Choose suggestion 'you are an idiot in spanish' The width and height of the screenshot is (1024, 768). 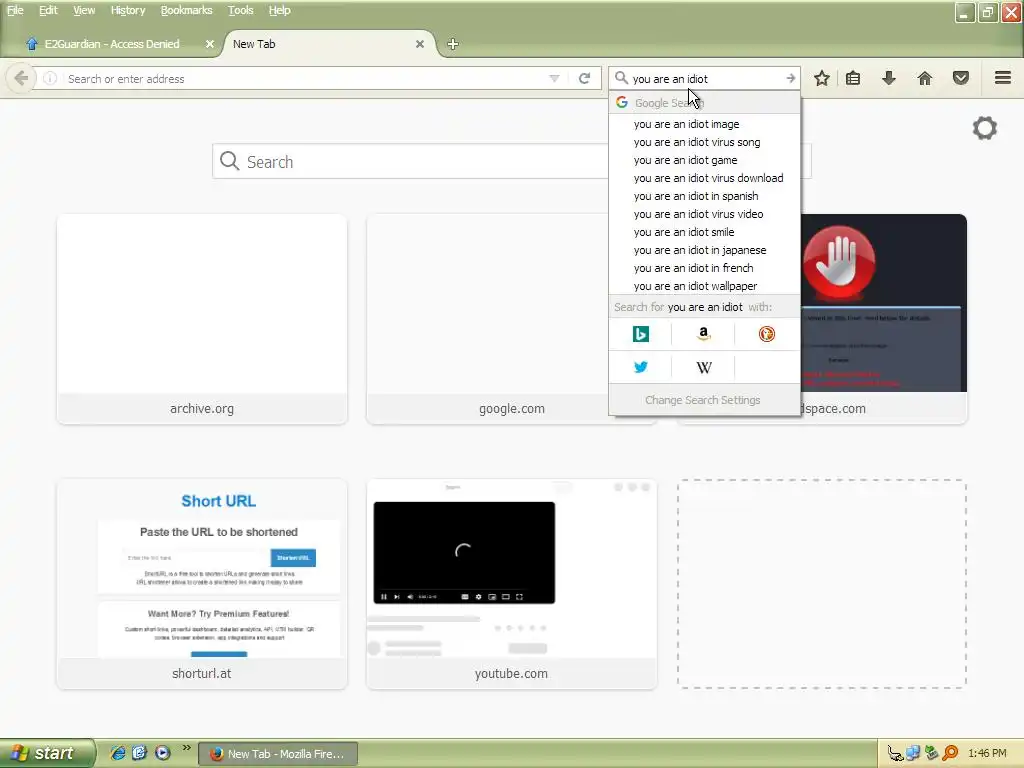(x=704, y=196)
